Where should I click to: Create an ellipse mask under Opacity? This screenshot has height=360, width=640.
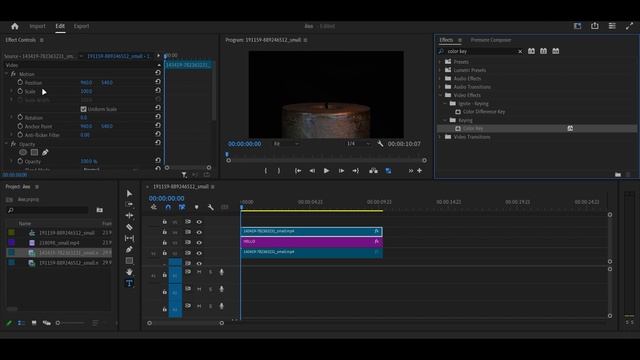click(x=23, y=152)
